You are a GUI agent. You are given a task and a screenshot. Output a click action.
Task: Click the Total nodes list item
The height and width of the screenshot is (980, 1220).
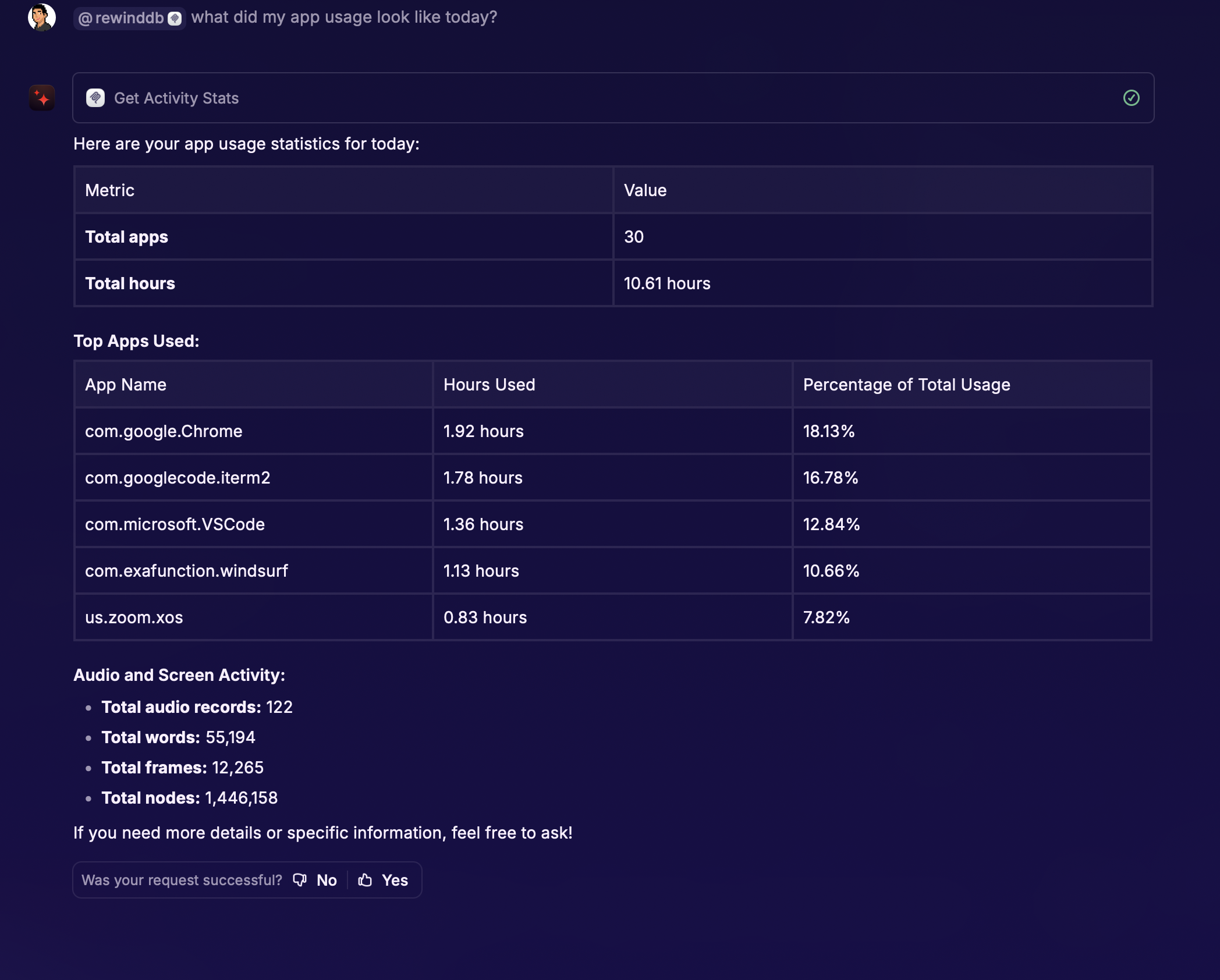click(189, 798)
